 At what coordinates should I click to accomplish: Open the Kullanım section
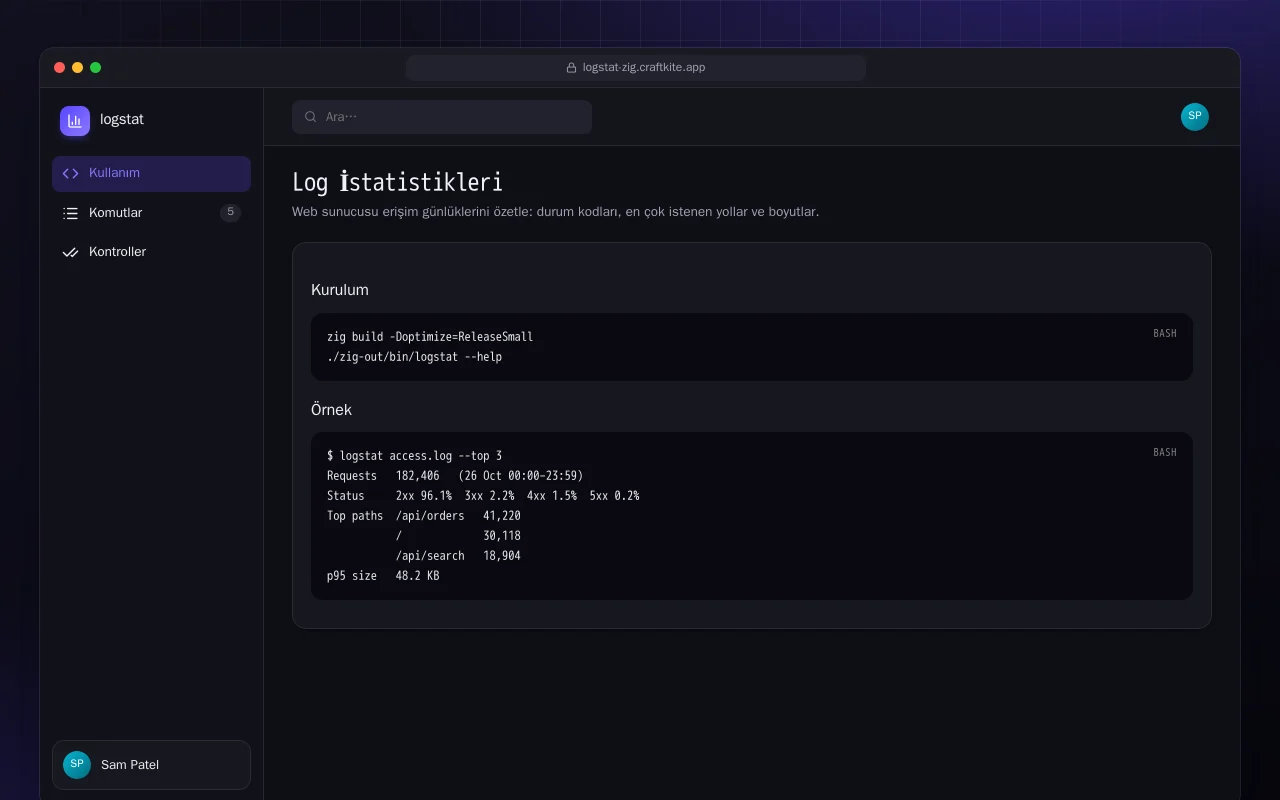151,173
